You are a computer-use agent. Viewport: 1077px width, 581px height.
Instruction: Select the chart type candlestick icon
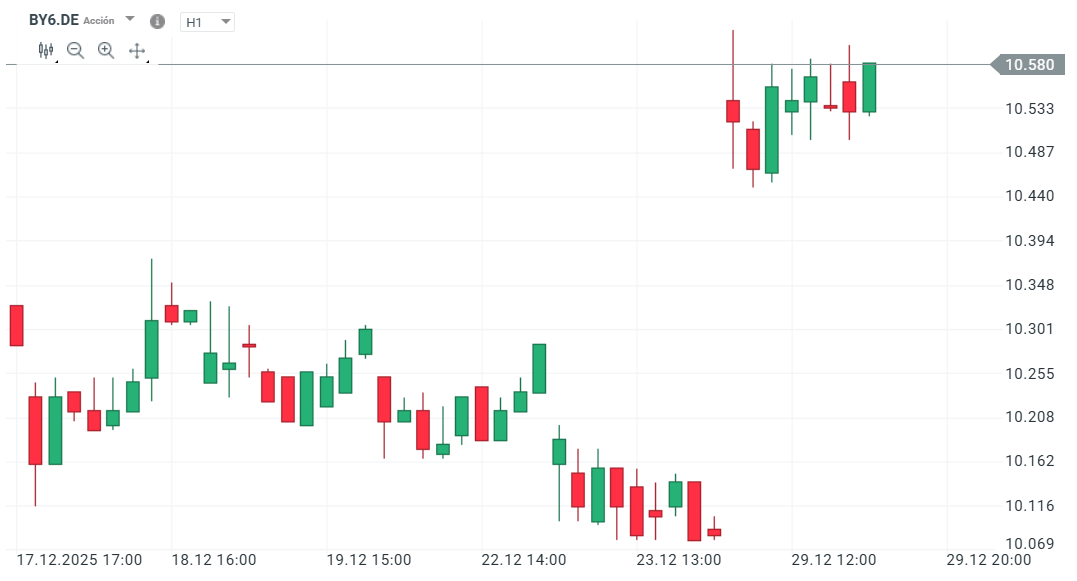point(45,48)
